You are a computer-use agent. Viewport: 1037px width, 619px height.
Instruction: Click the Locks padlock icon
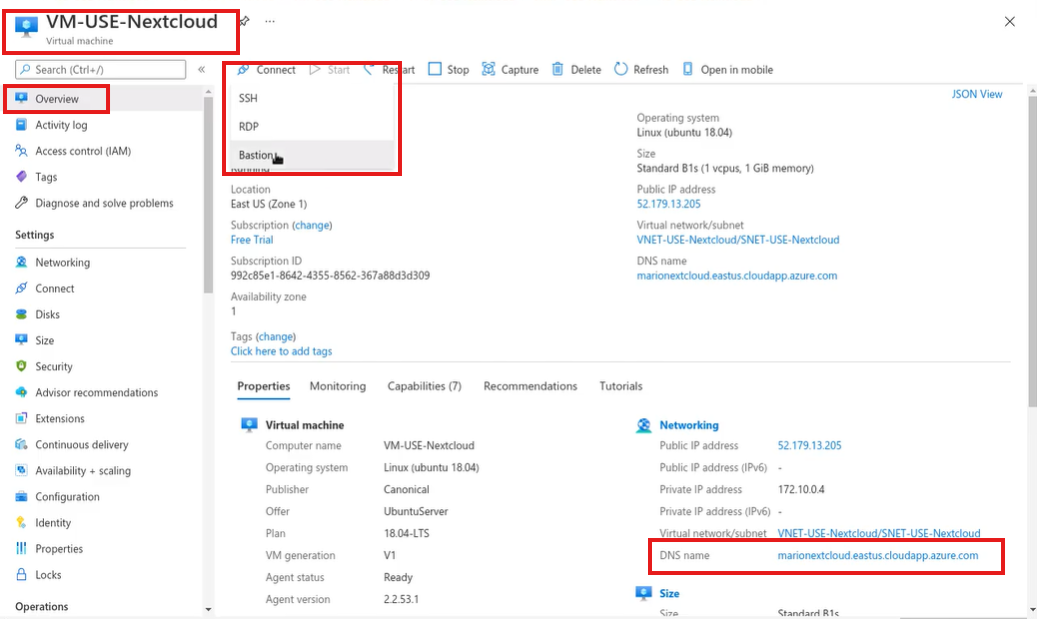pos(21,575)
